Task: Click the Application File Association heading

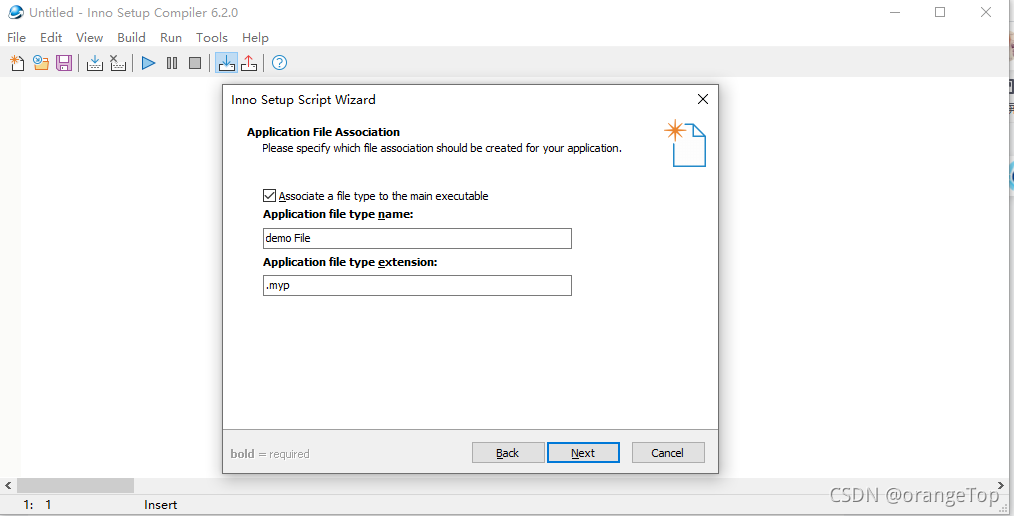Action: point(323,132)
